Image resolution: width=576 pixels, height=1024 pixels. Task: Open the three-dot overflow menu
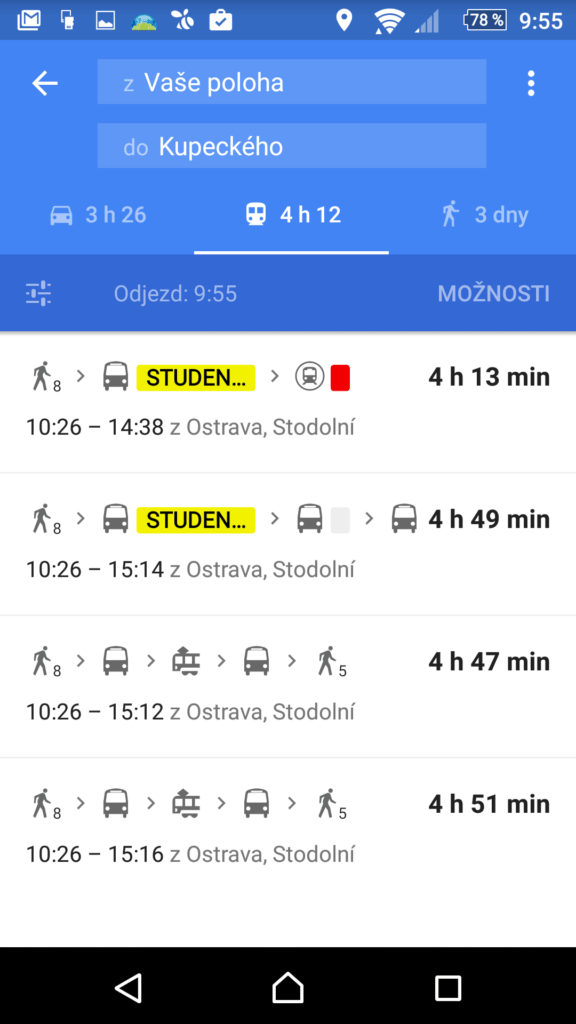(x=531, y=83)
